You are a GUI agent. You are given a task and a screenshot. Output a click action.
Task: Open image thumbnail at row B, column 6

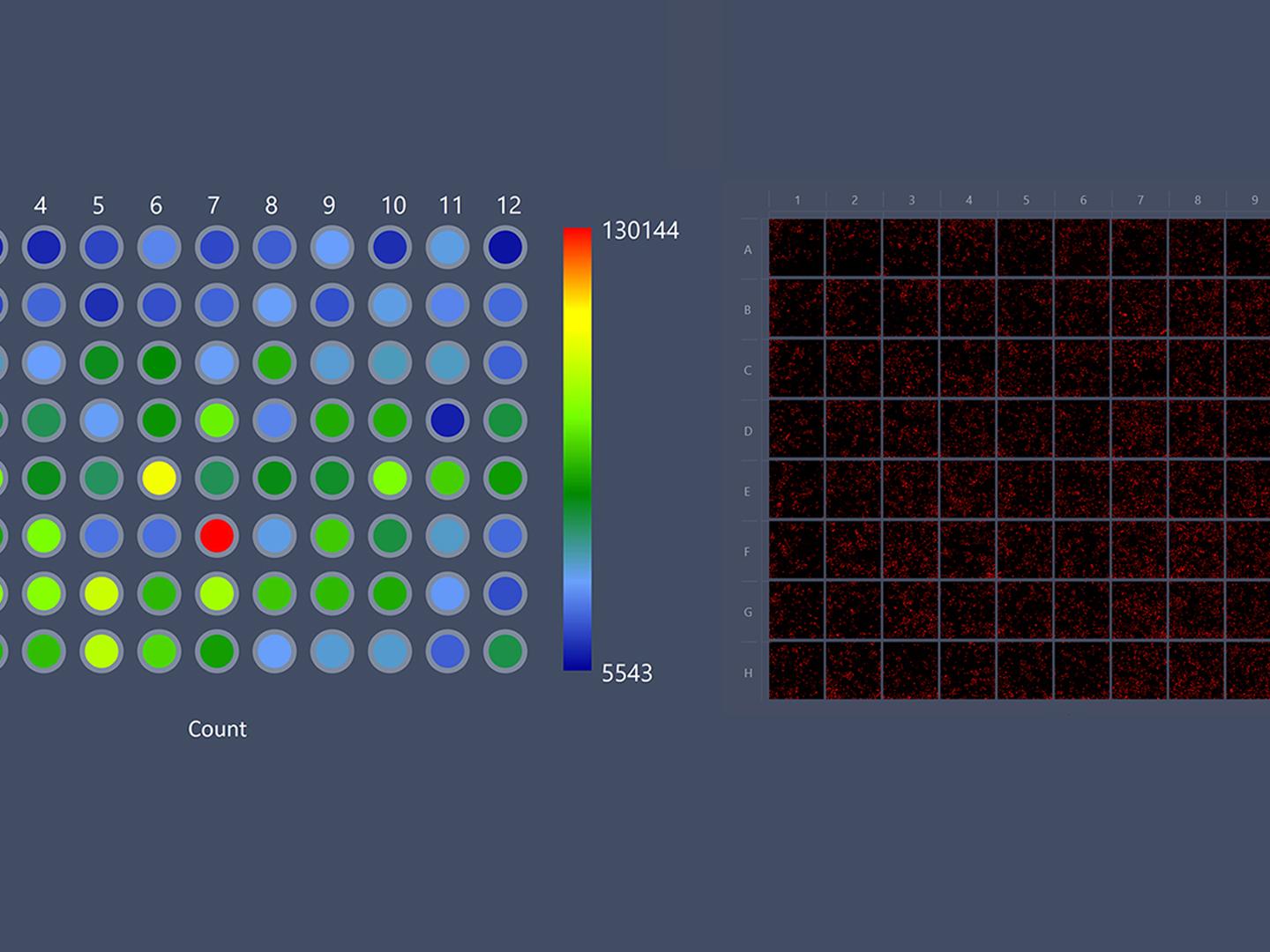click(1082, 309)
